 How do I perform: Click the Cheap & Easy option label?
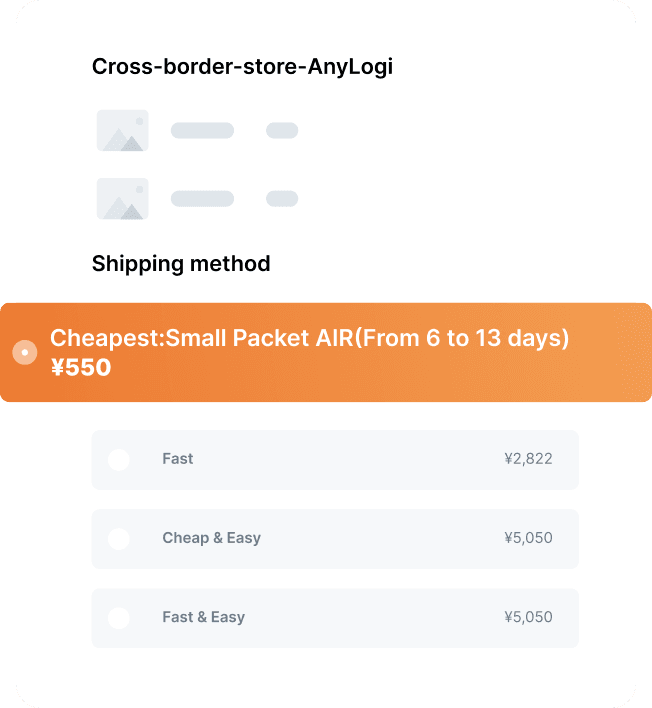pos(212,538)
